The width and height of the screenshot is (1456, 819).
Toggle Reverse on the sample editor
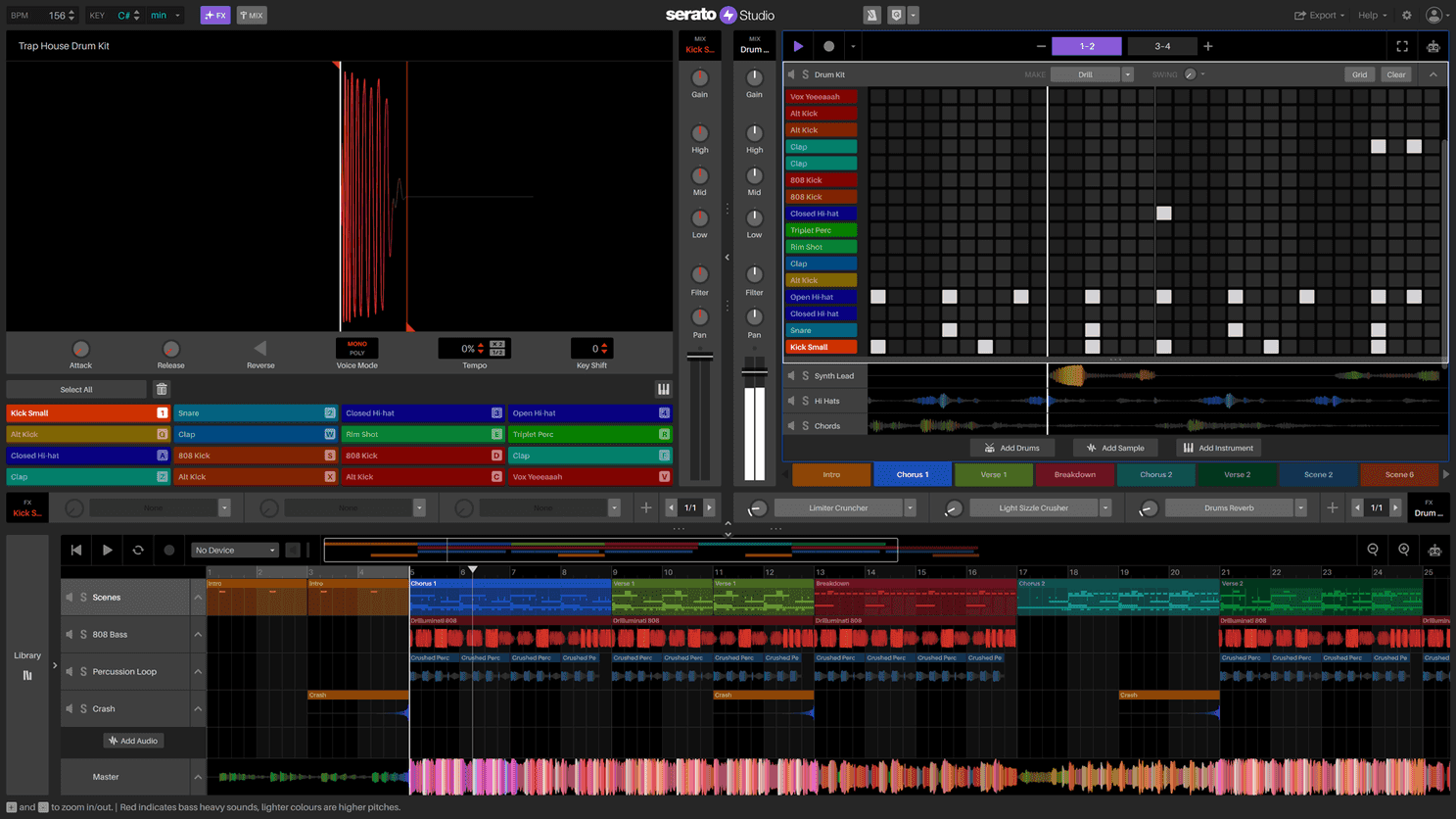(x=260, y=348)
